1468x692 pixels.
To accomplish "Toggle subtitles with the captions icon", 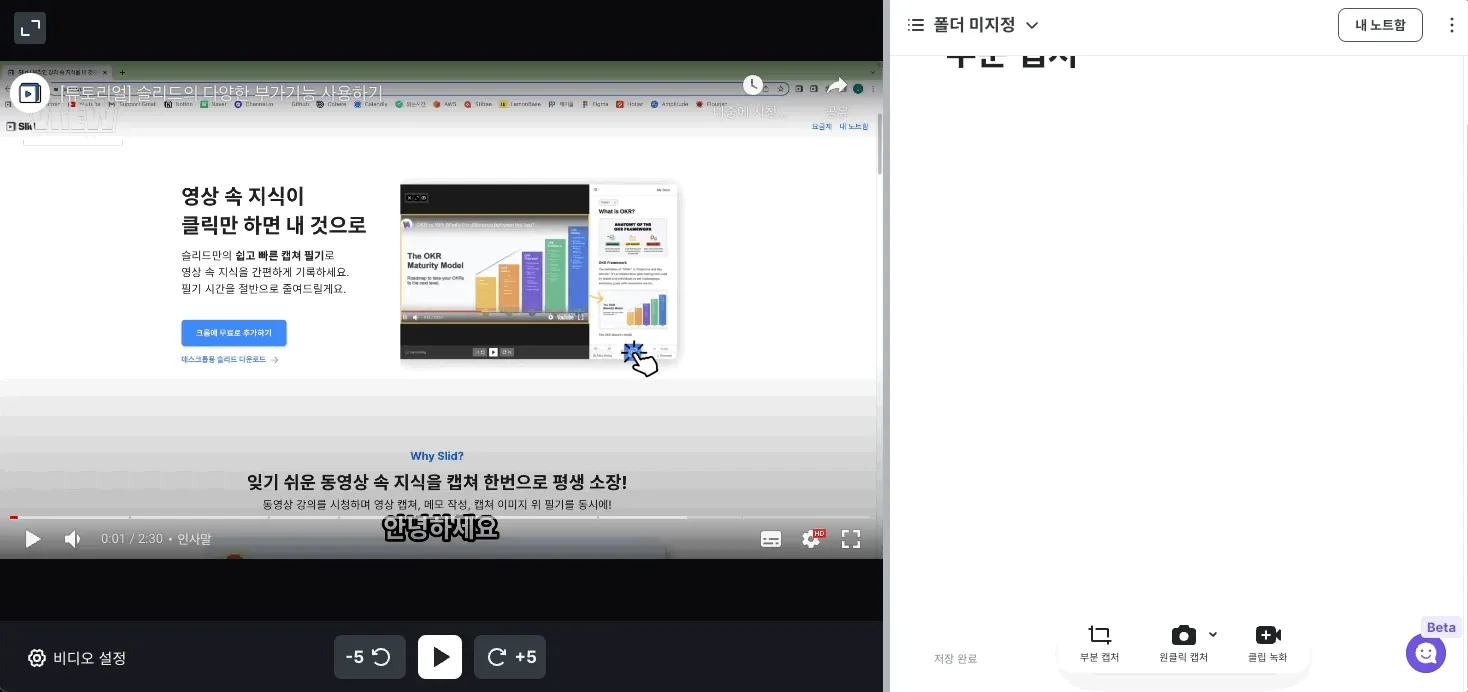I will 771,539.
